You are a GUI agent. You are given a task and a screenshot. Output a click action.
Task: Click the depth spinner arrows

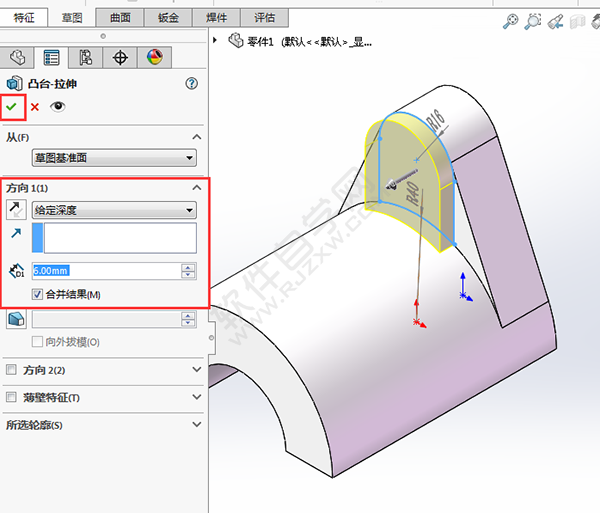click(188, 271)
